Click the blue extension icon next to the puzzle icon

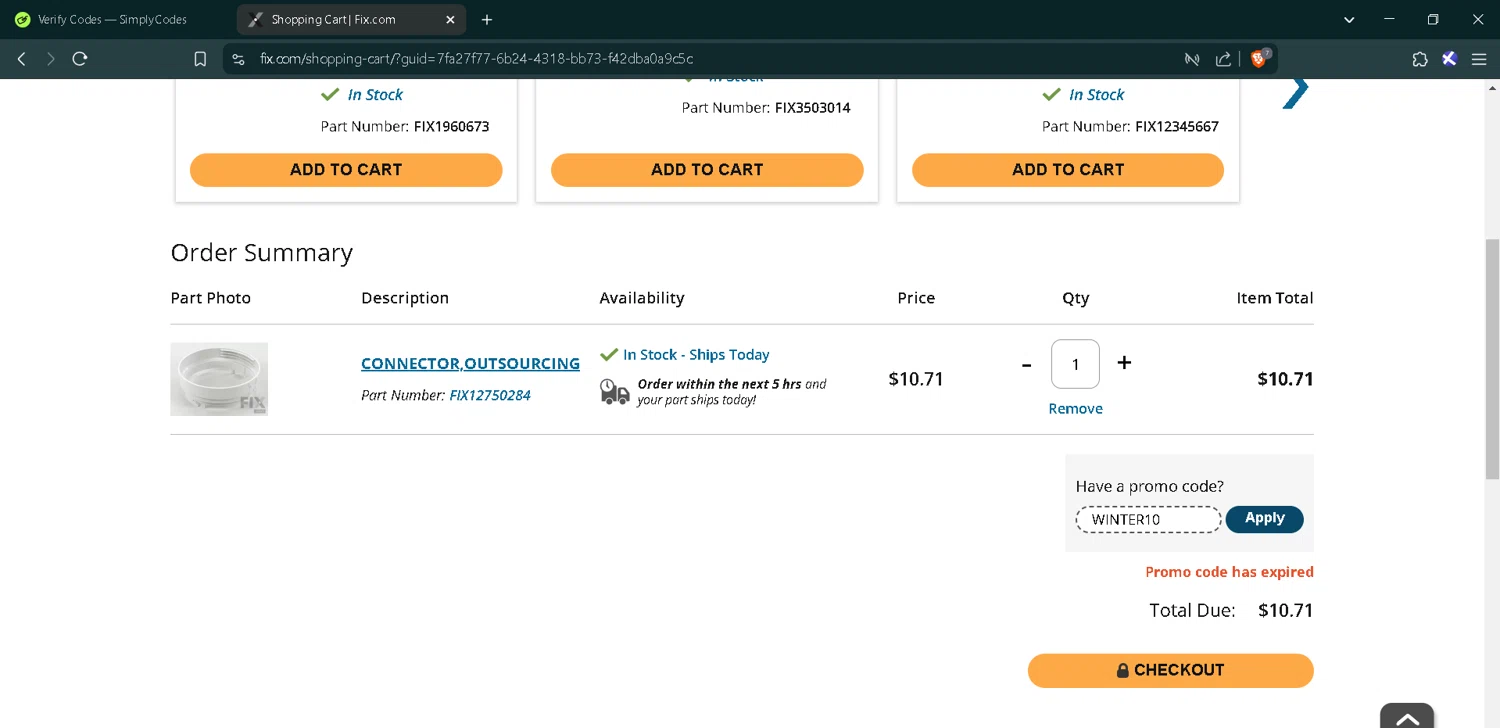pos(1449,59)
